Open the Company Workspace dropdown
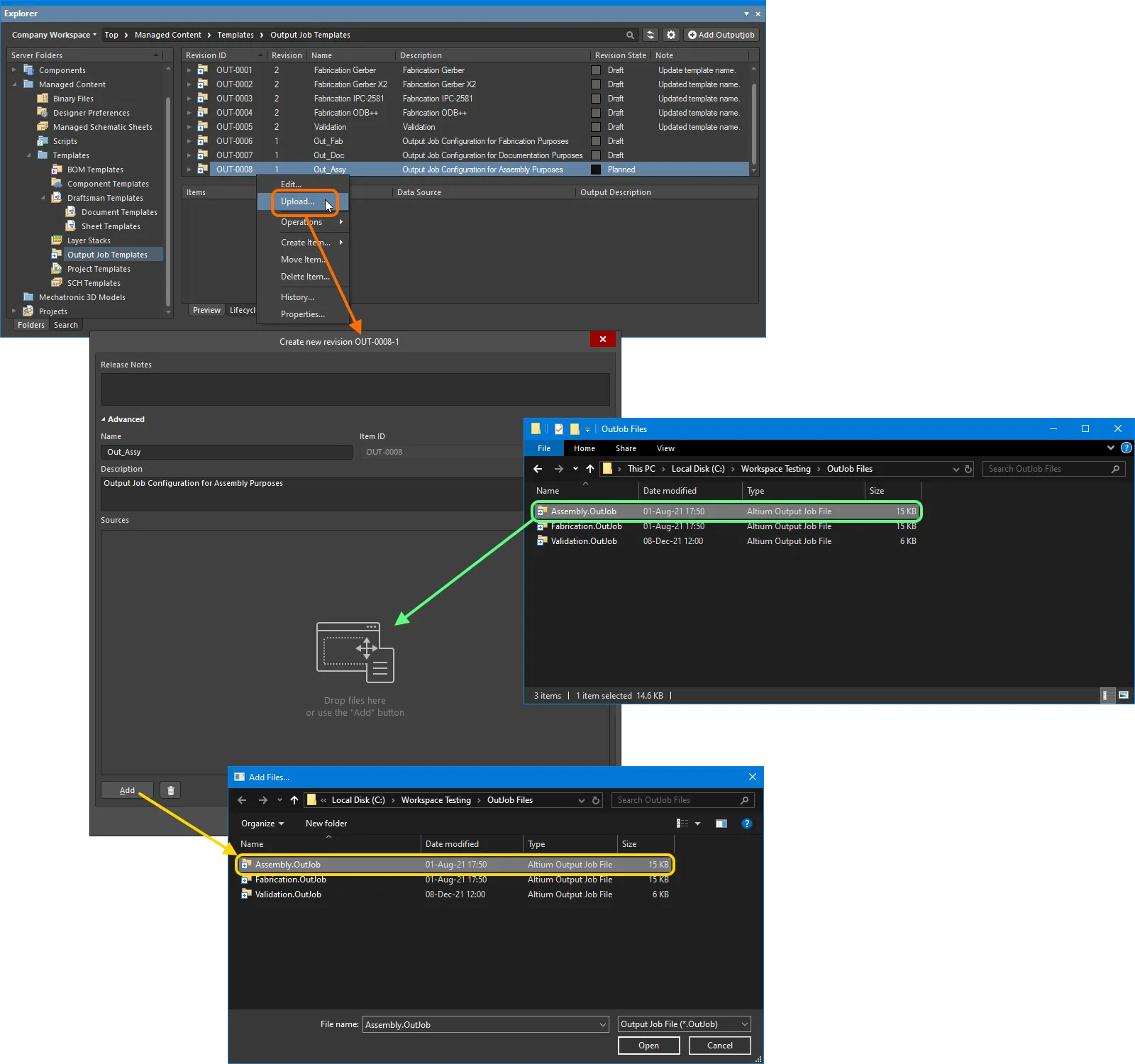 pos(54,35)
